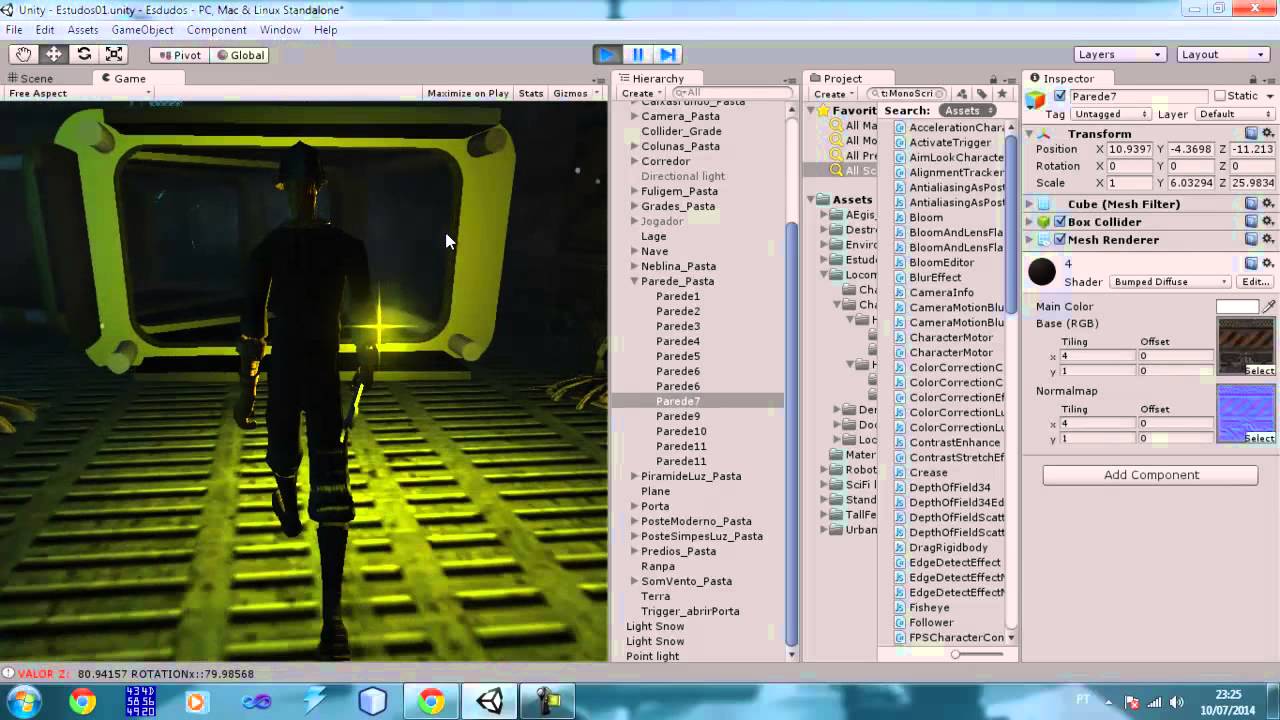Disable the Mesh Renderer component checkbox
Image resolution: width=1280 pixels, height=720 pixels.
1060,240
